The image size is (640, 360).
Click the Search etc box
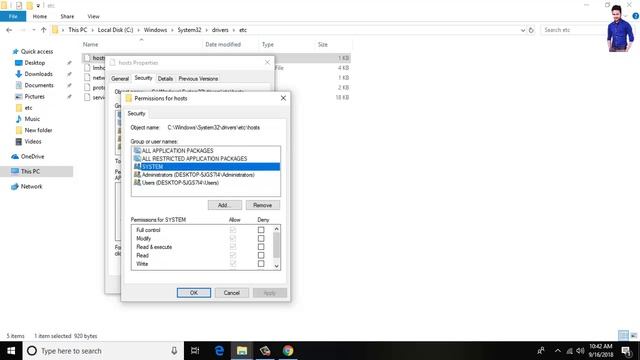coord(573,30)
